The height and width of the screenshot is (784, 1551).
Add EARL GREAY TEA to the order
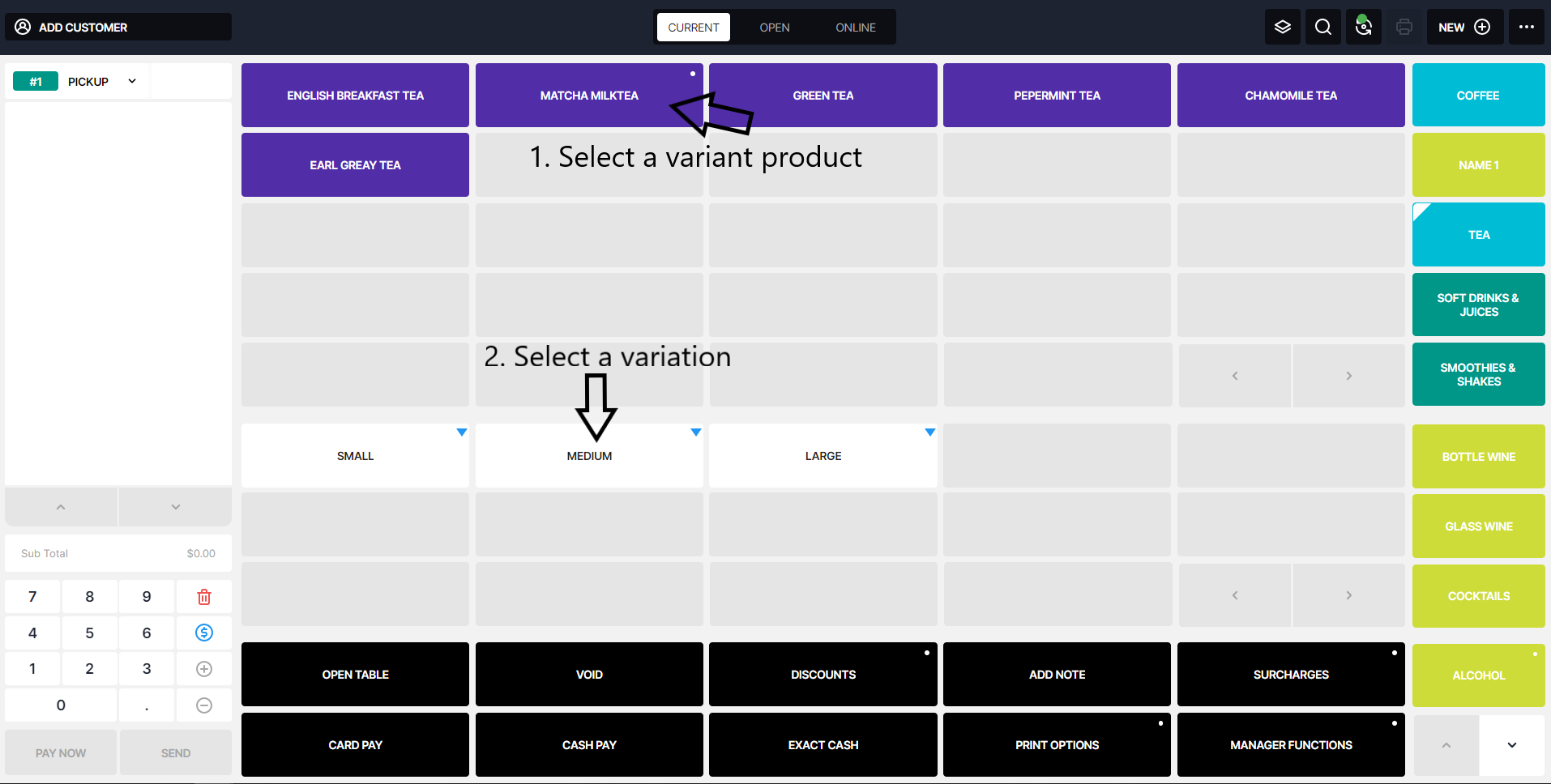355,164
